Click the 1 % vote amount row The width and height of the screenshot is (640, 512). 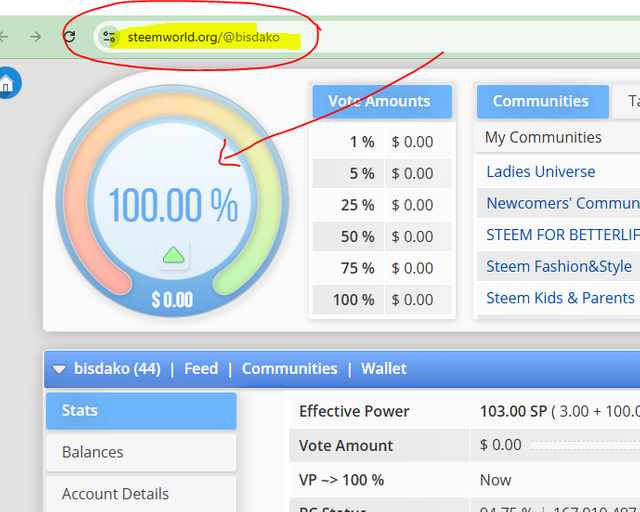tap(382, 142)
